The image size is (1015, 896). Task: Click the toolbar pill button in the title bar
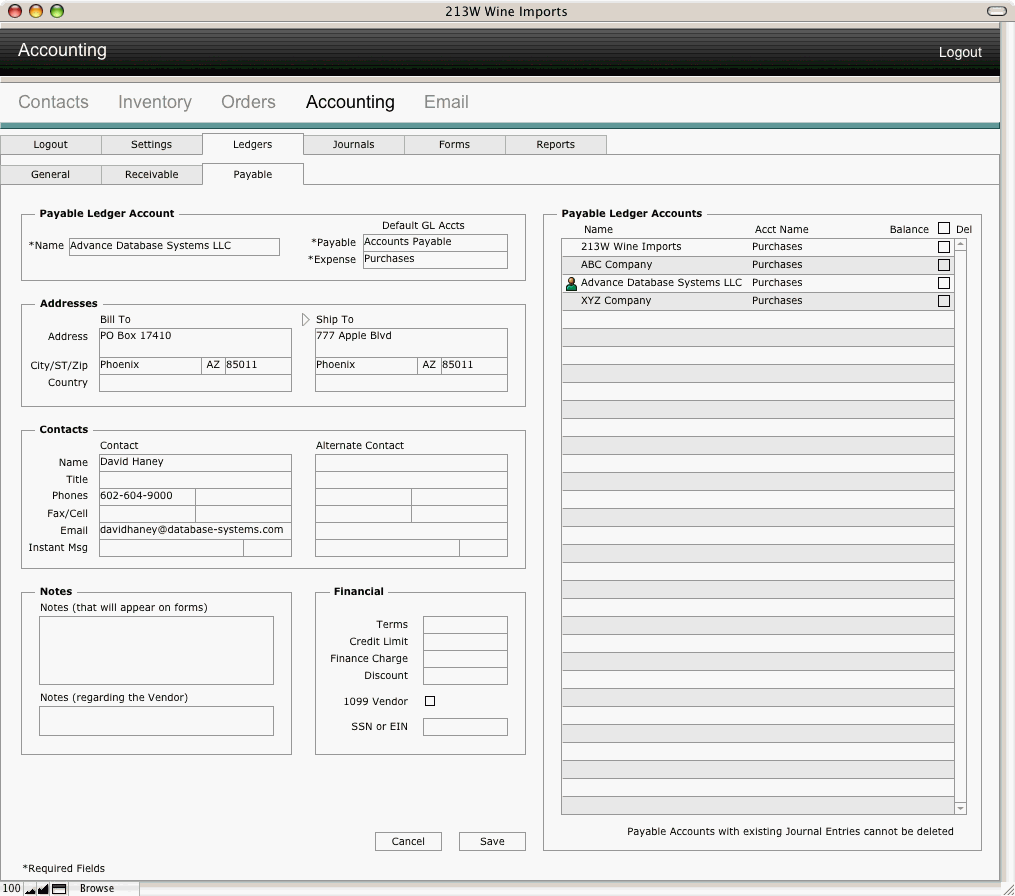996,11
